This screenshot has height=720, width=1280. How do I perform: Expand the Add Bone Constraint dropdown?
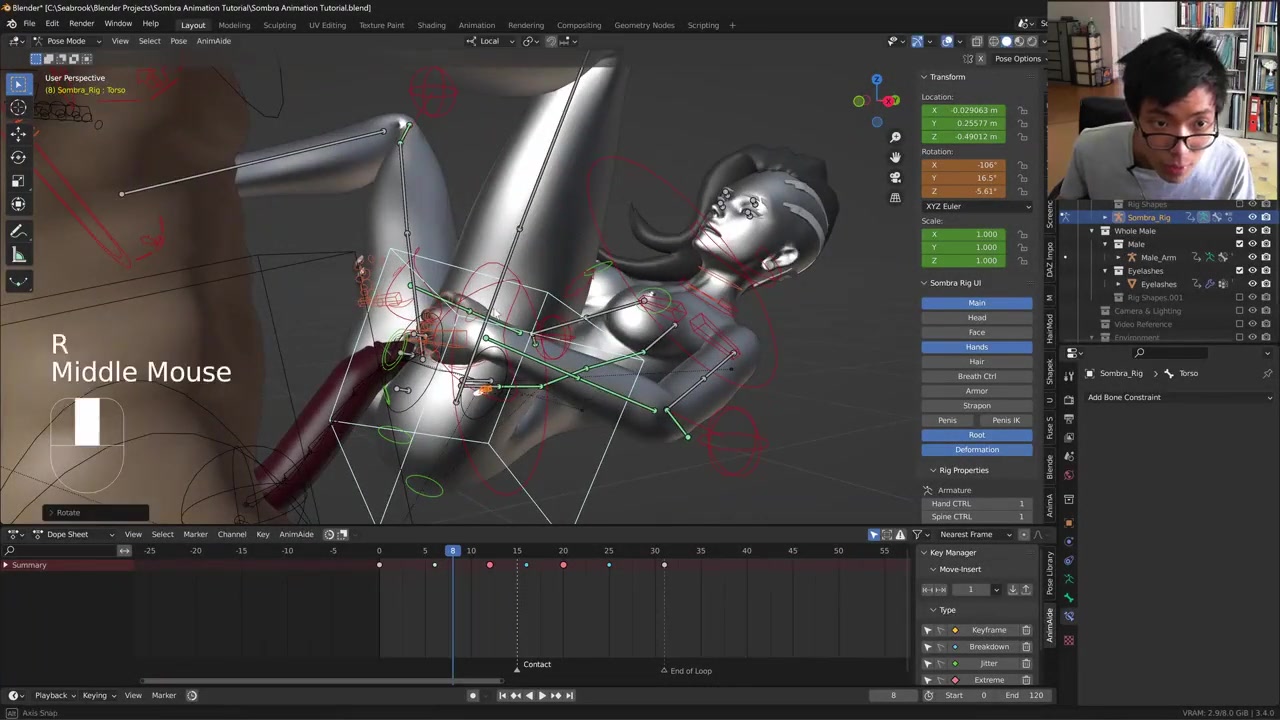[x=1178, y=397]
